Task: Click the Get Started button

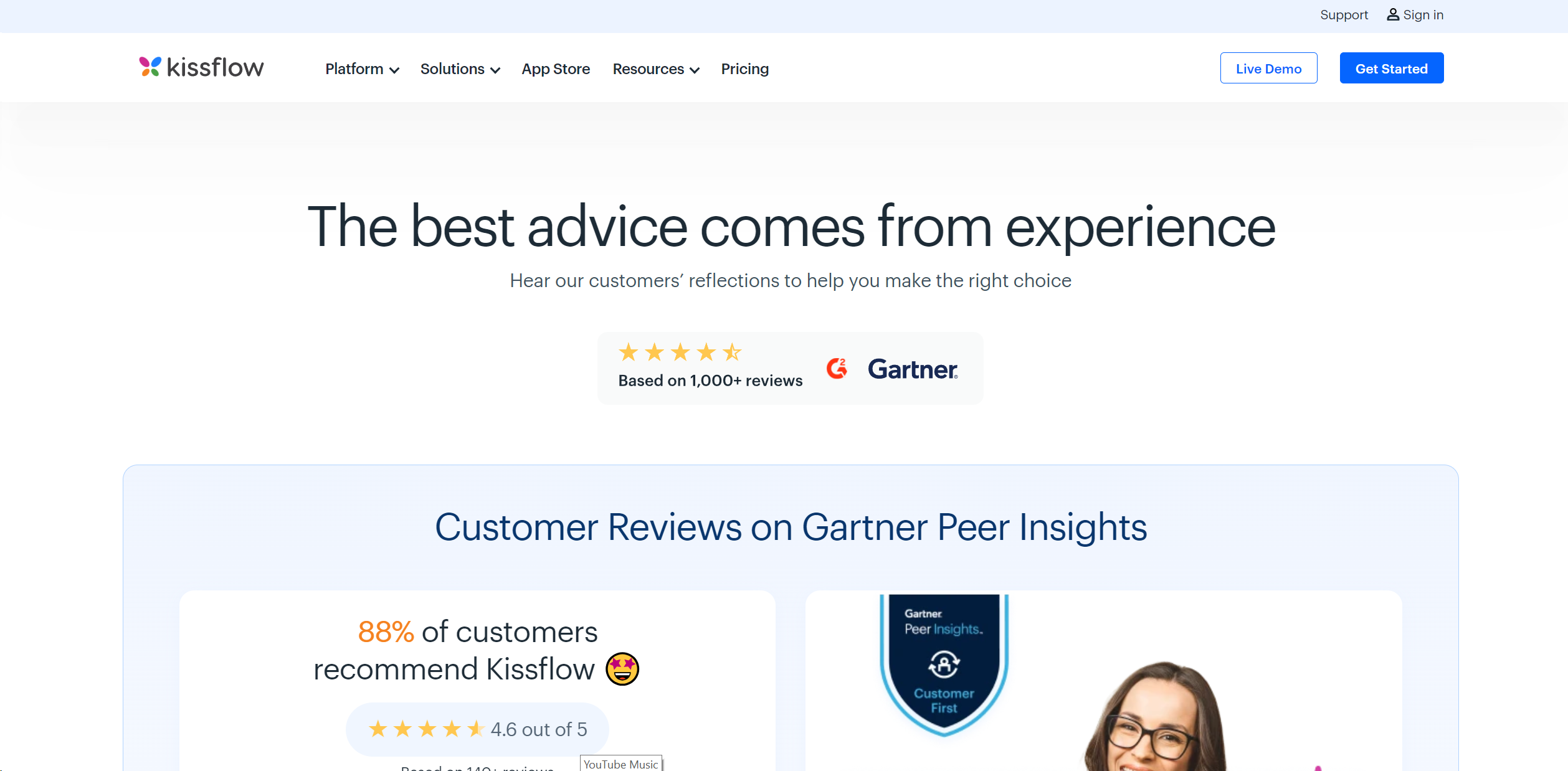Action: pyautogui.click(x=1392, y=68)
